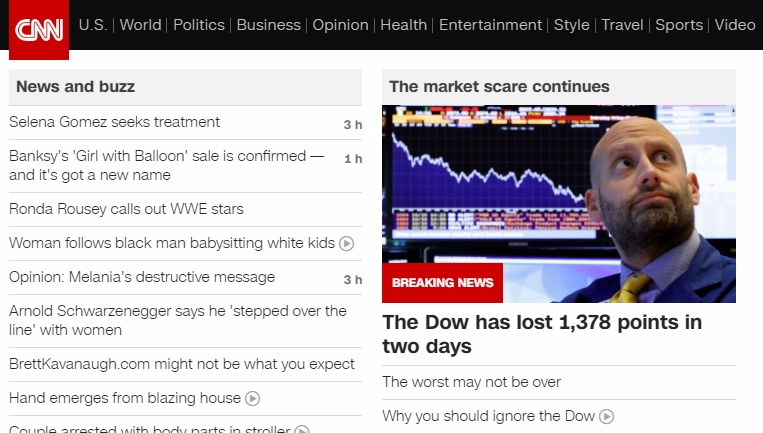Click the red Breaking News label
763x433 pixels.
442,283
